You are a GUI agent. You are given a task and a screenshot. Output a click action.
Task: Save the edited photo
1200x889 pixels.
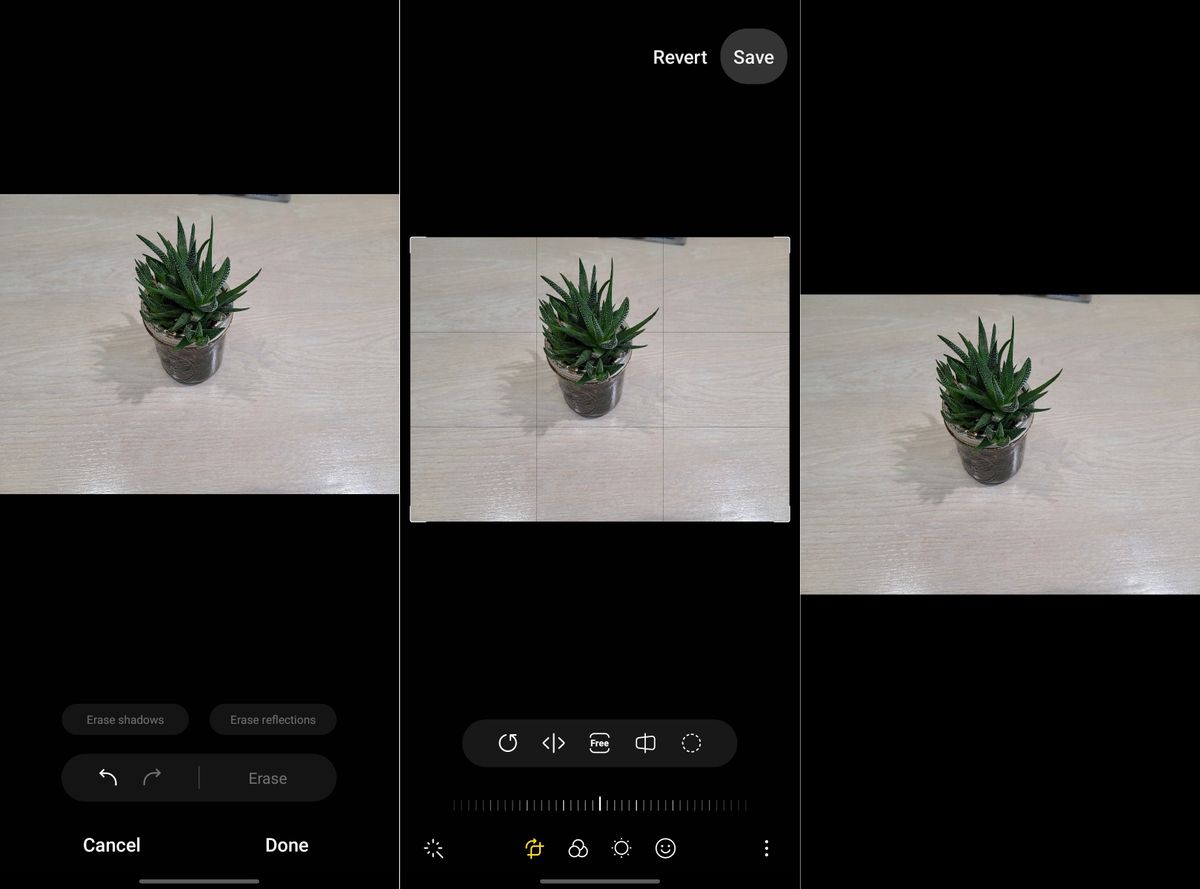tap(753, 57)
